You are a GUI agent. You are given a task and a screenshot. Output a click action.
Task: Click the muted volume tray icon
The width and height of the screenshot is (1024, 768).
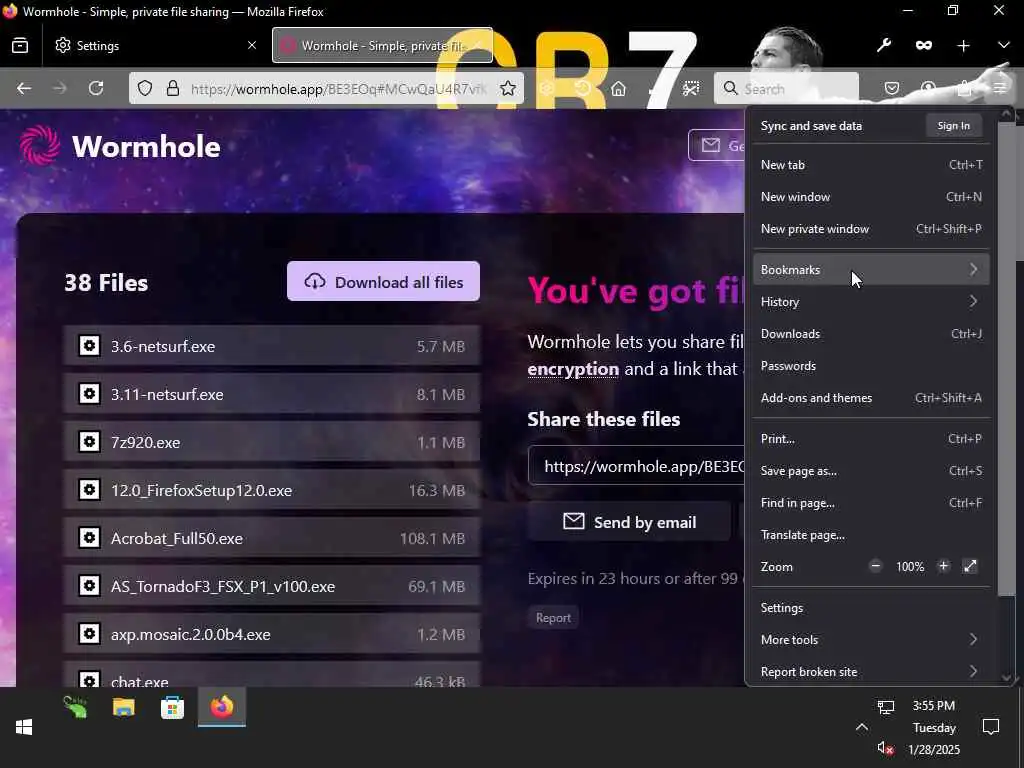886,748
